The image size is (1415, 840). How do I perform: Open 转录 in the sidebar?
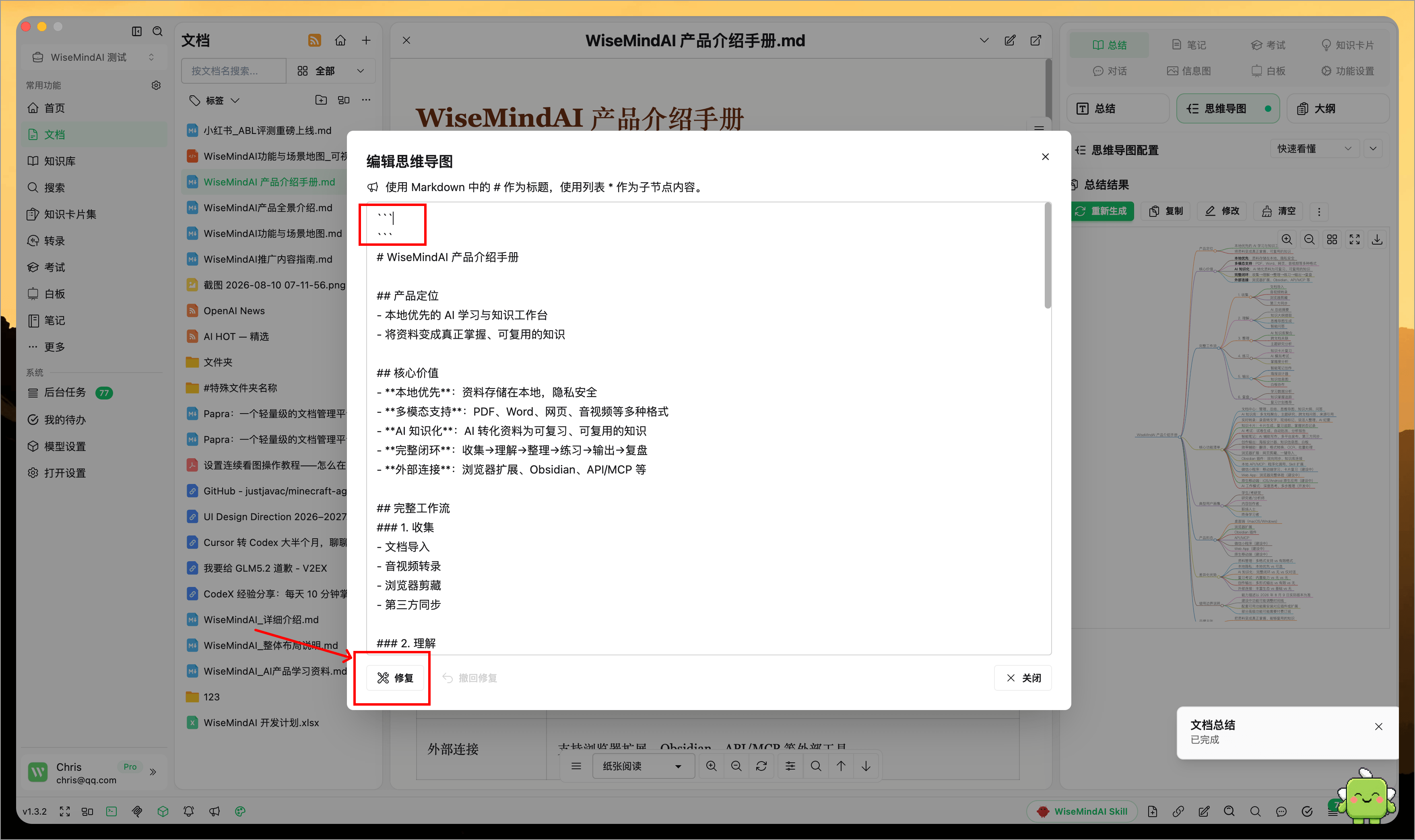[x=93, y=241]
